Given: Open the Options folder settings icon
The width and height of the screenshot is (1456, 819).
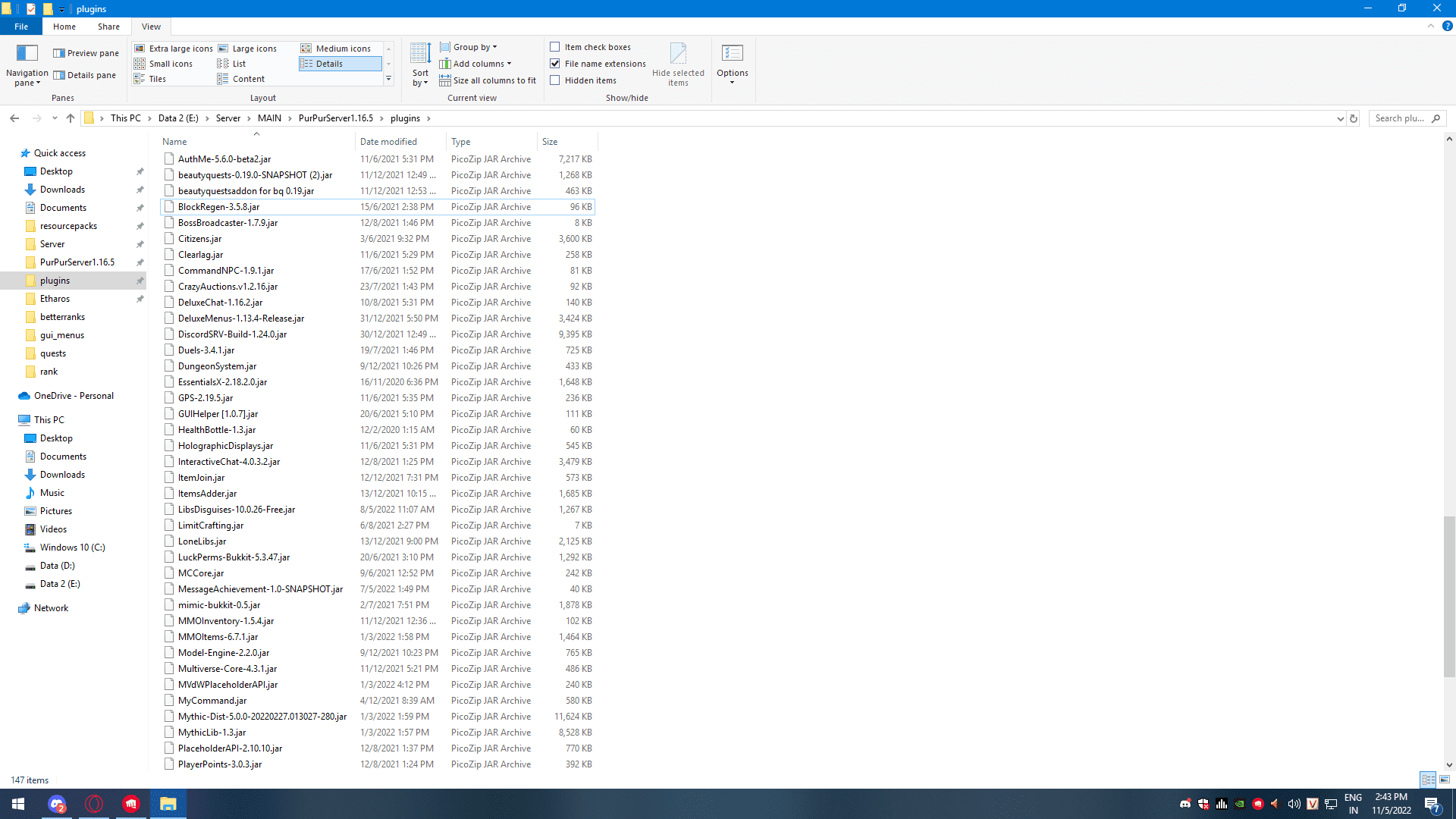Looking at the screenshot, I should pos(732,54).
